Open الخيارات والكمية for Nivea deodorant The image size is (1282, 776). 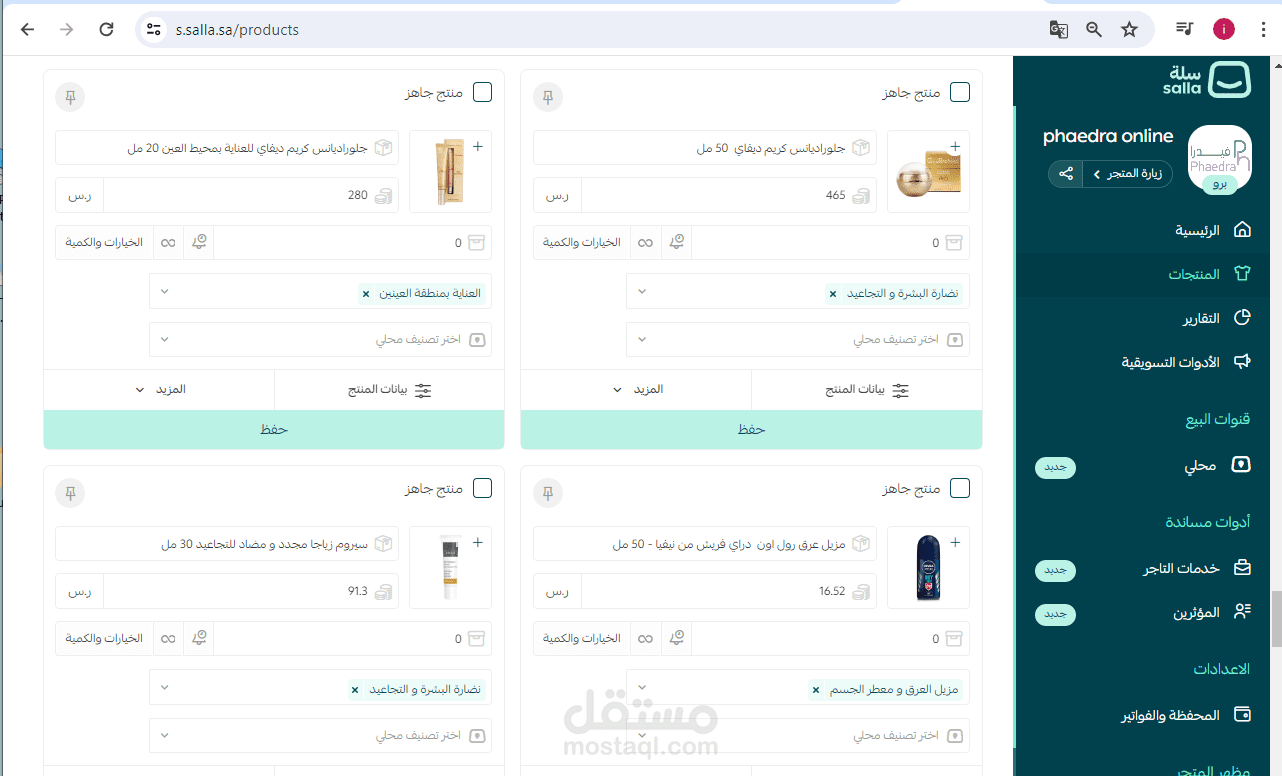pos(582,638)
